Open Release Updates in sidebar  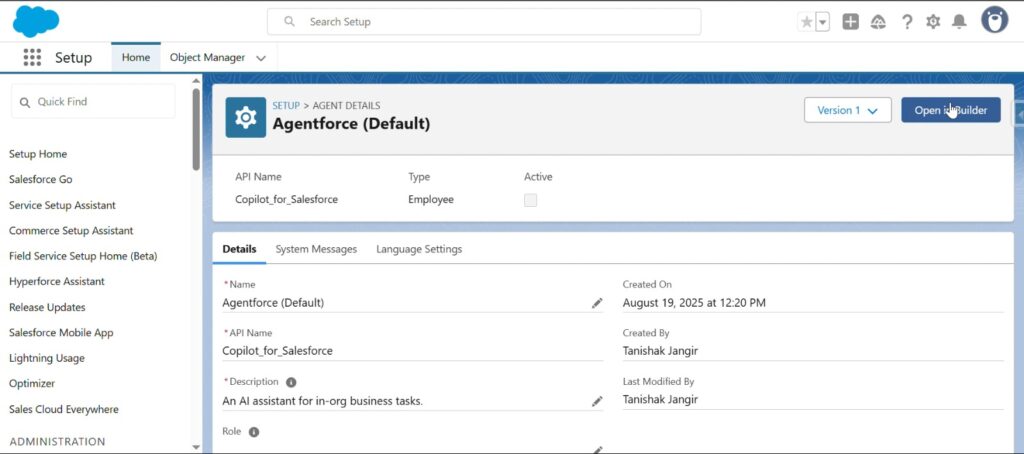[47, 307]
